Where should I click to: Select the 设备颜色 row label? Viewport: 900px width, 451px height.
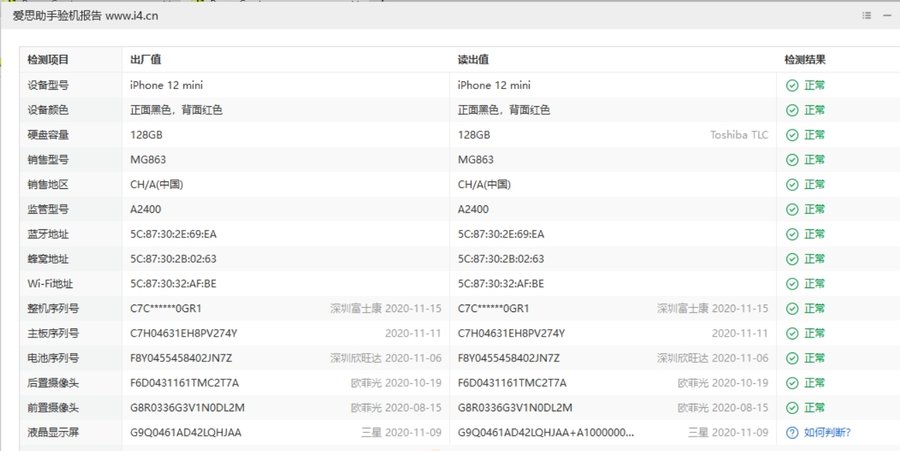[48, 110]
